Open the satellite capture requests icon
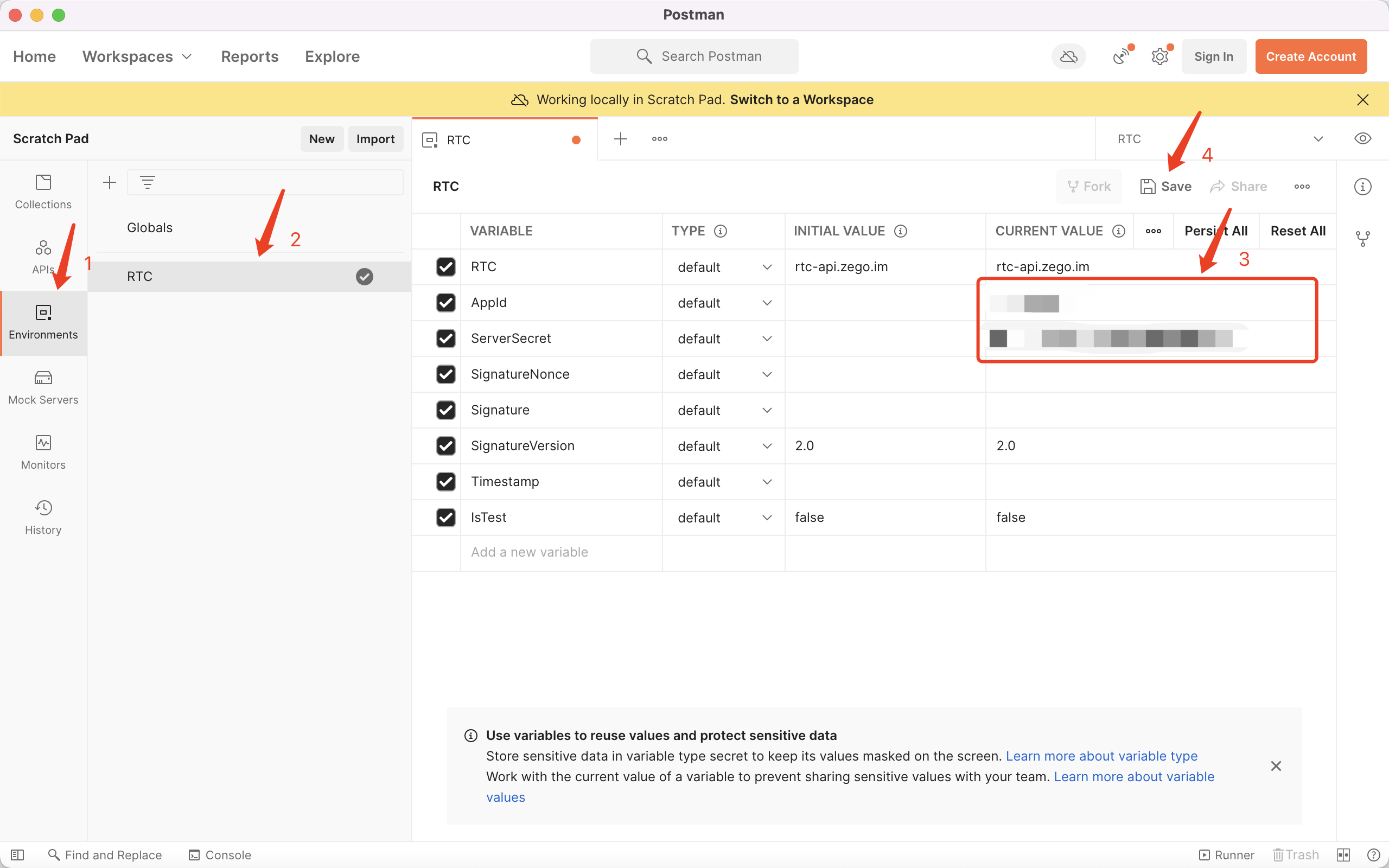Screen dimensions: 1389x868 [x=1121, y=56]
